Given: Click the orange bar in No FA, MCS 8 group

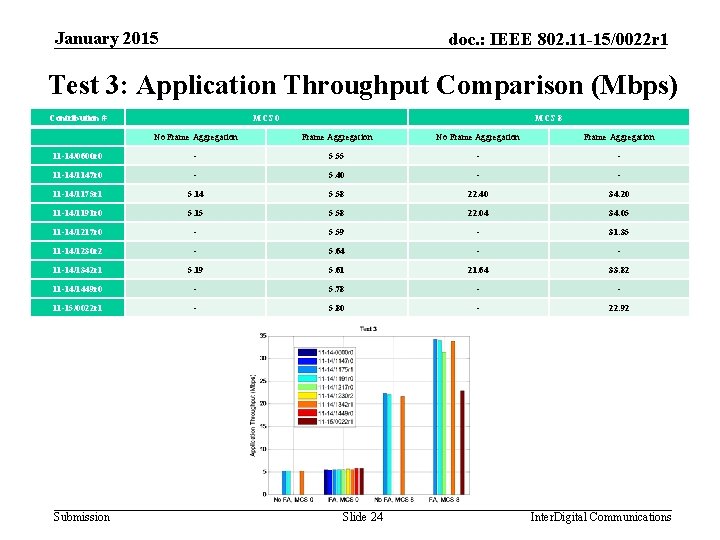Looking at the screenshot, I should click(403, 445).
